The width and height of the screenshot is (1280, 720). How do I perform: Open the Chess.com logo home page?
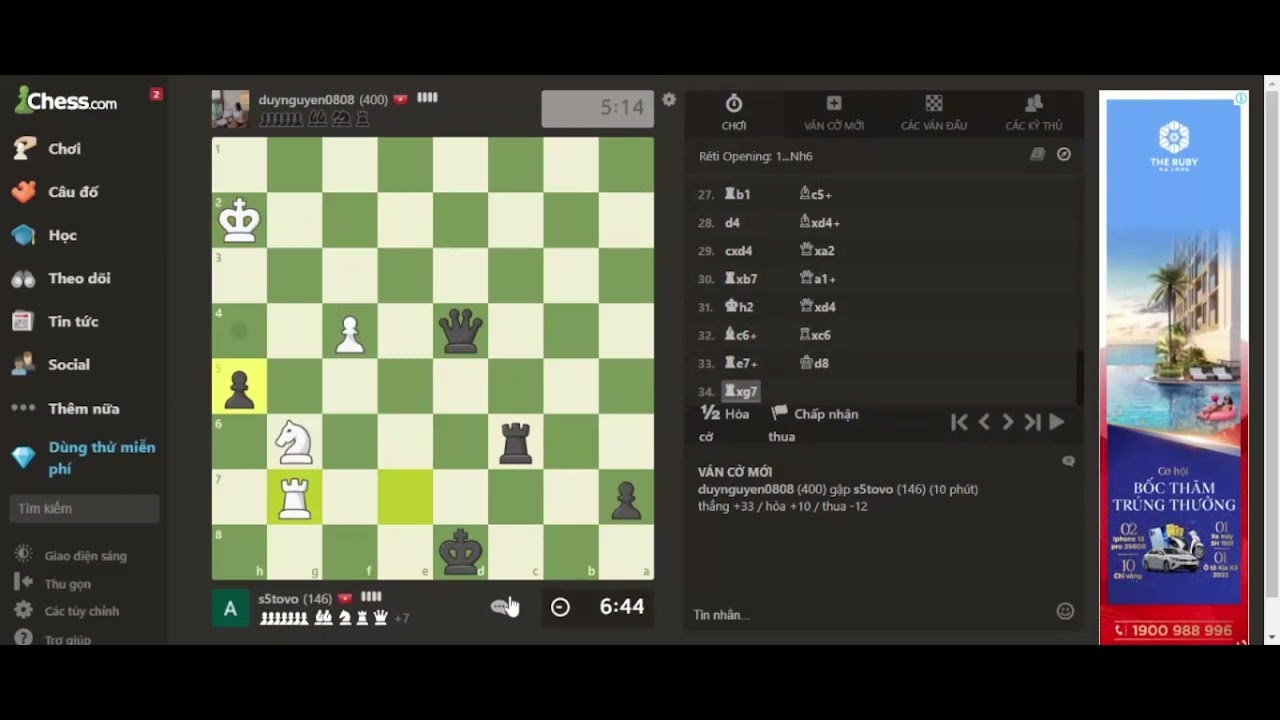pos(66,100)
